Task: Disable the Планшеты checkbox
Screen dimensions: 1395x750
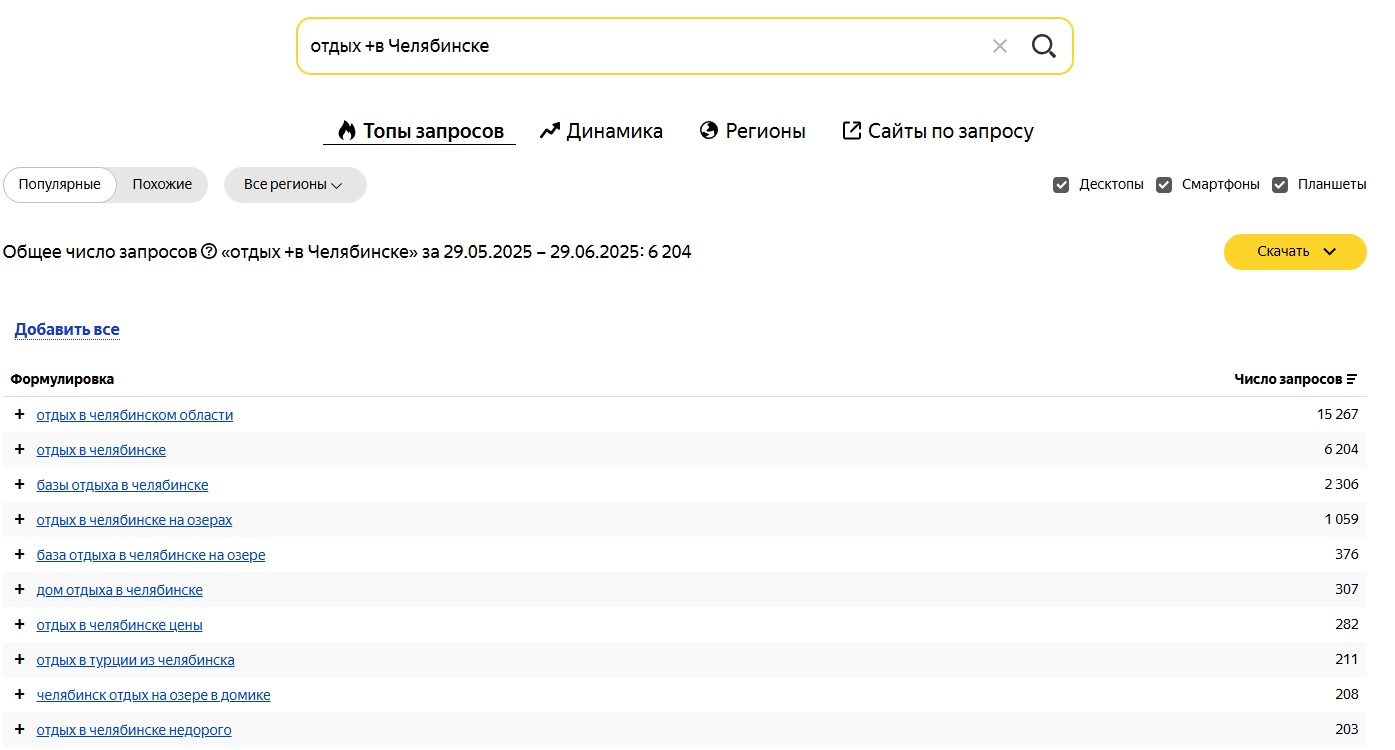Action: pos(1280,185)
